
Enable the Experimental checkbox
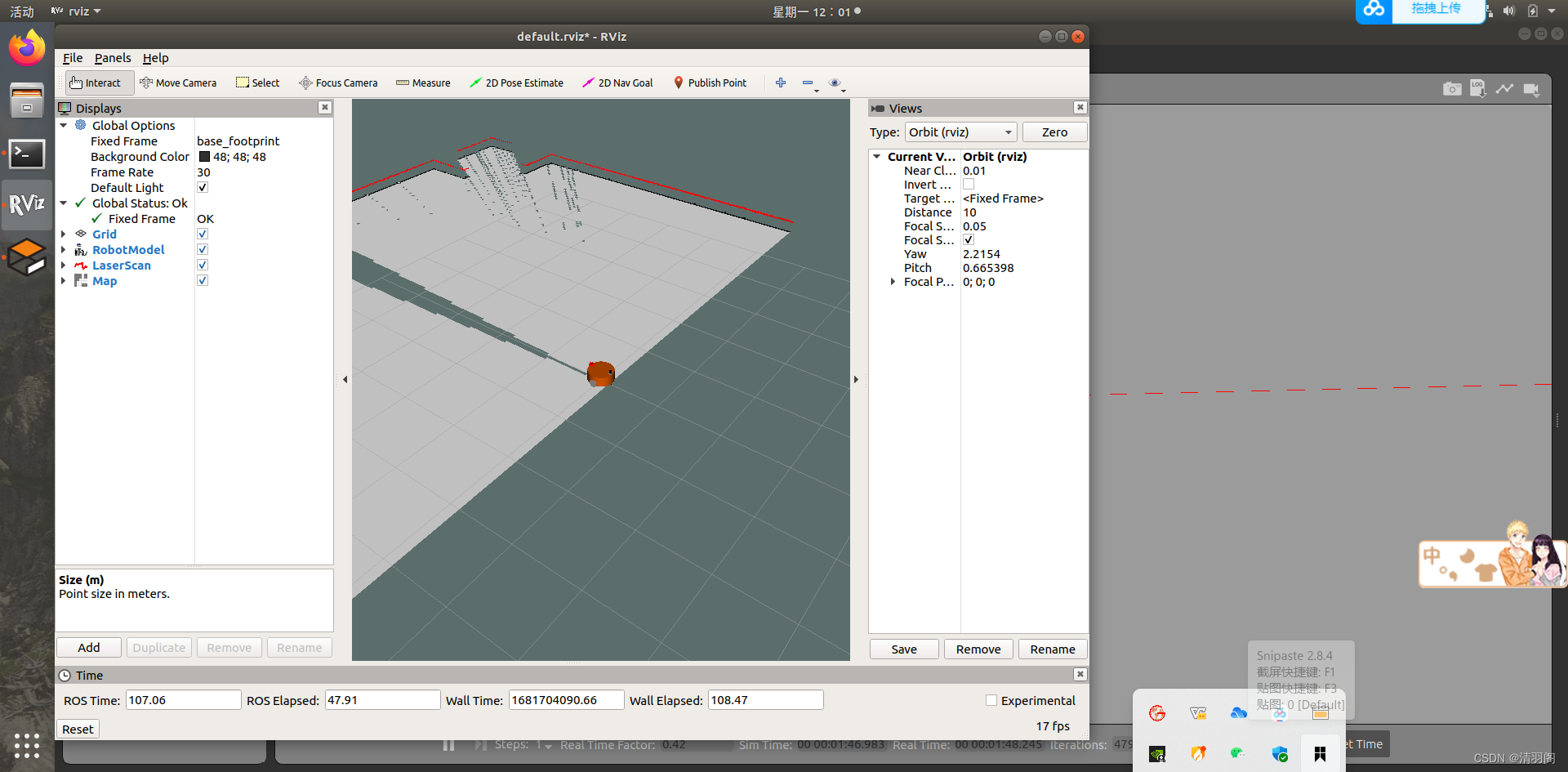coord(991,700)
